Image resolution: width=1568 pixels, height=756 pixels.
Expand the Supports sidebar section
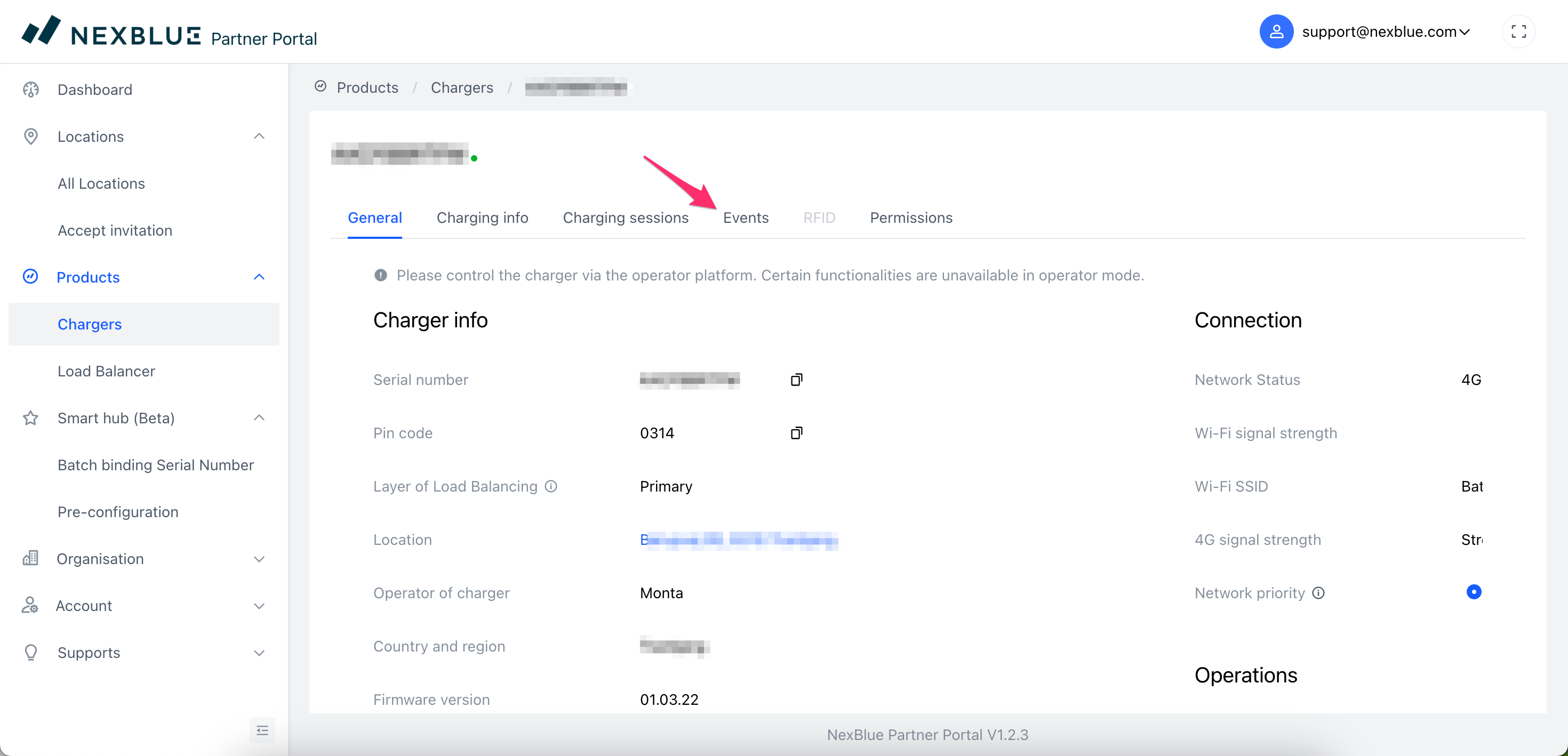[x=259, y=653]
